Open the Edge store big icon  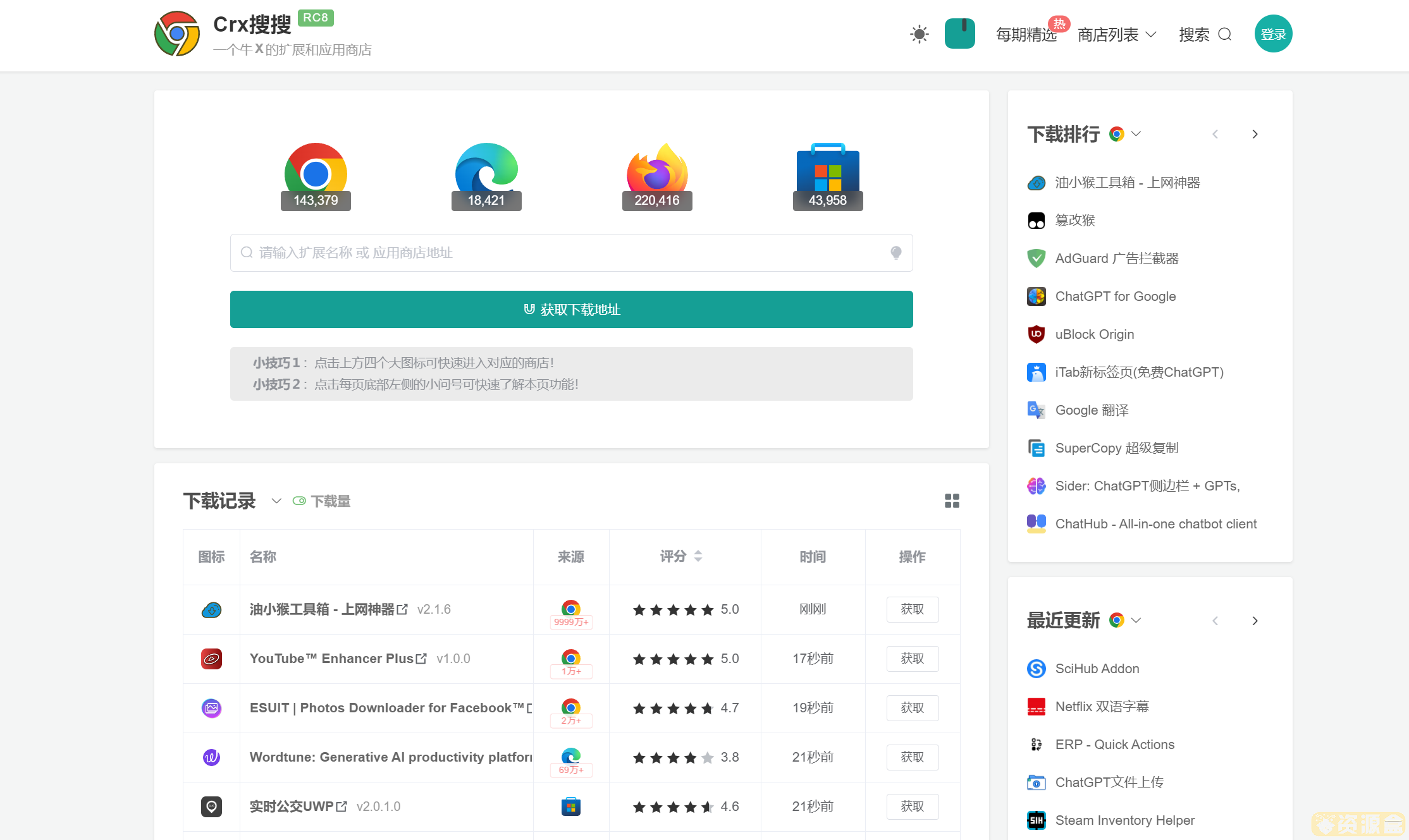pyautogui.click(x=486, y=175)
